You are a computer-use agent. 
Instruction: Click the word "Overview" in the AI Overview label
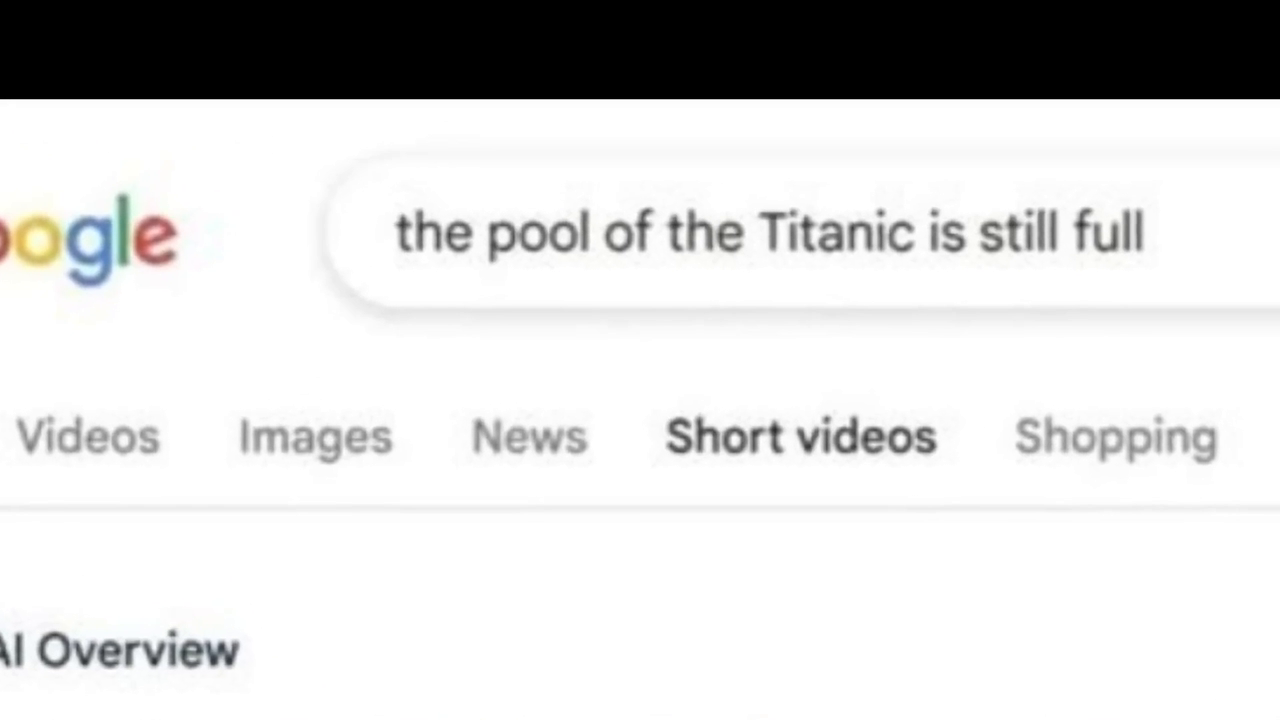[138, 651]
